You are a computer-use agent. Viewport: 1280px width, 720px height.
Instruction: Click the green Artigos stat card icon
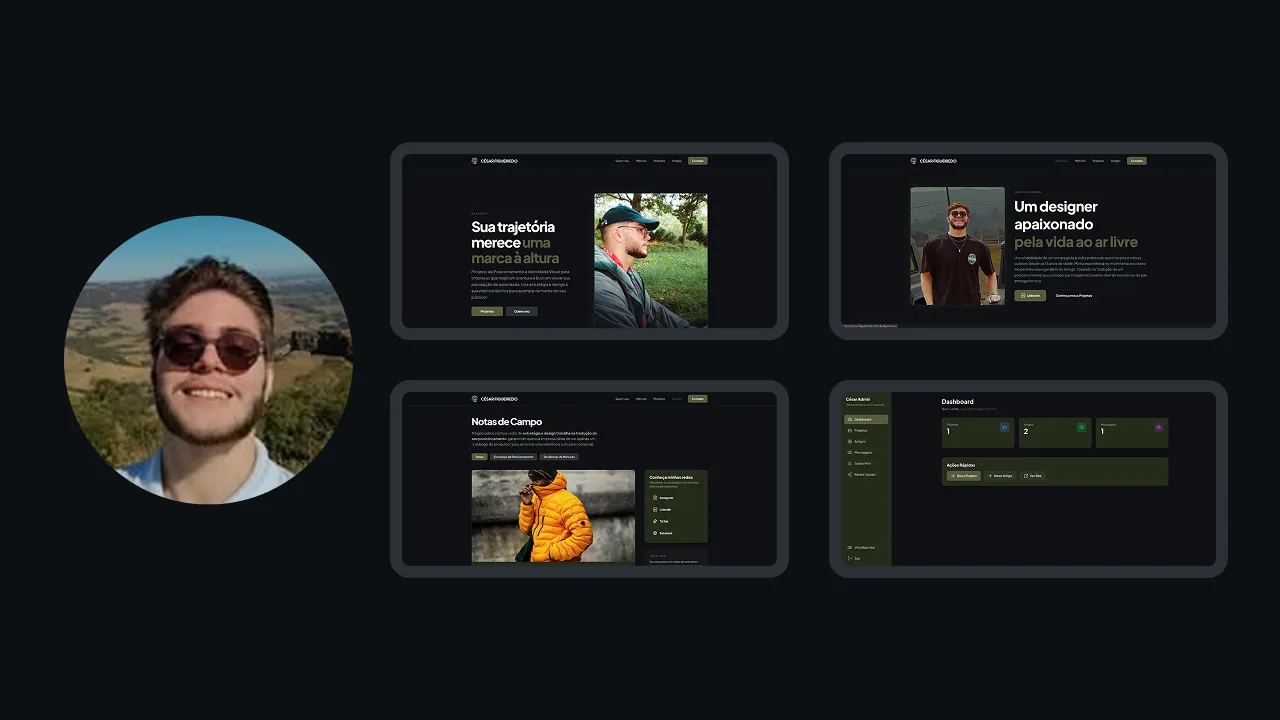[x=1081, y=427]
